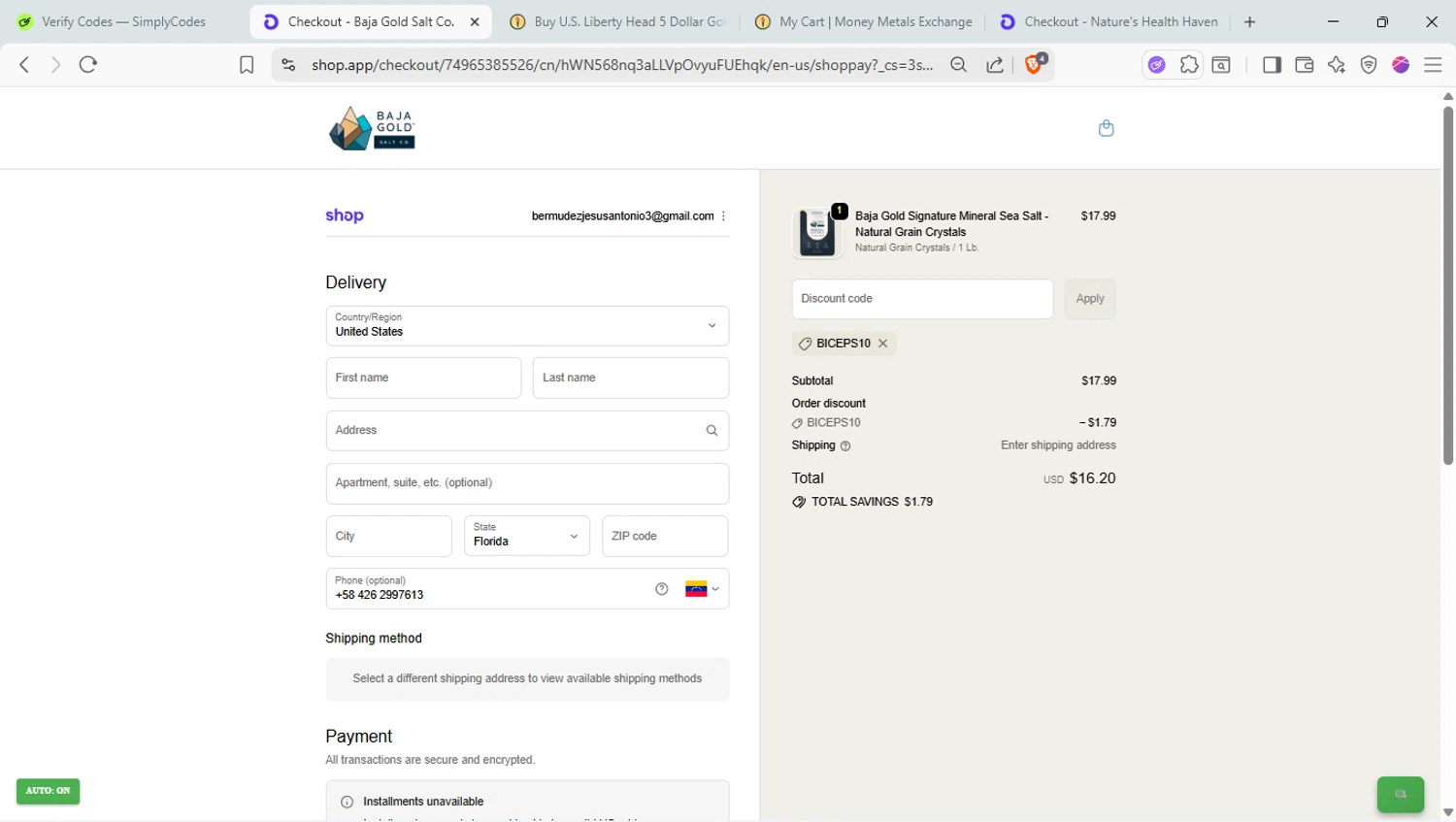Click the Shop Pay logo
1456x822 pixels.
[345, 215]
